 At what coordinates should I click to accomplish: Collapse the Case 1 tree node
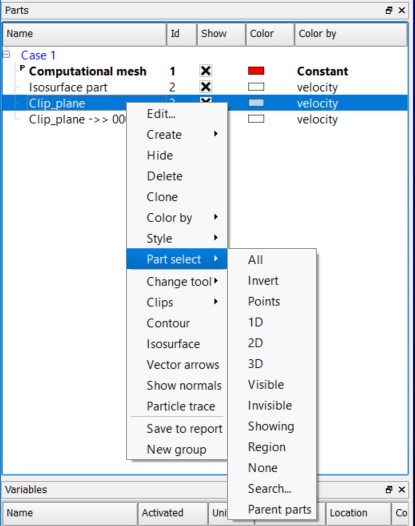[7, 54]
